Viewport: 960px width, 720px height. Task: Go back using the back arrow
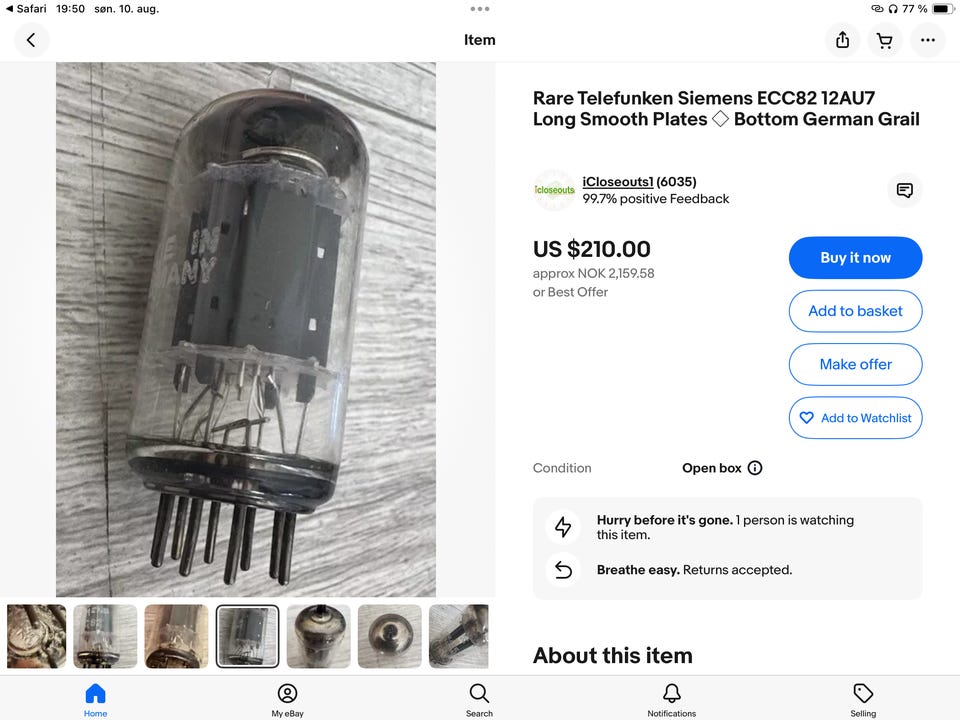[x=31, y=40]
